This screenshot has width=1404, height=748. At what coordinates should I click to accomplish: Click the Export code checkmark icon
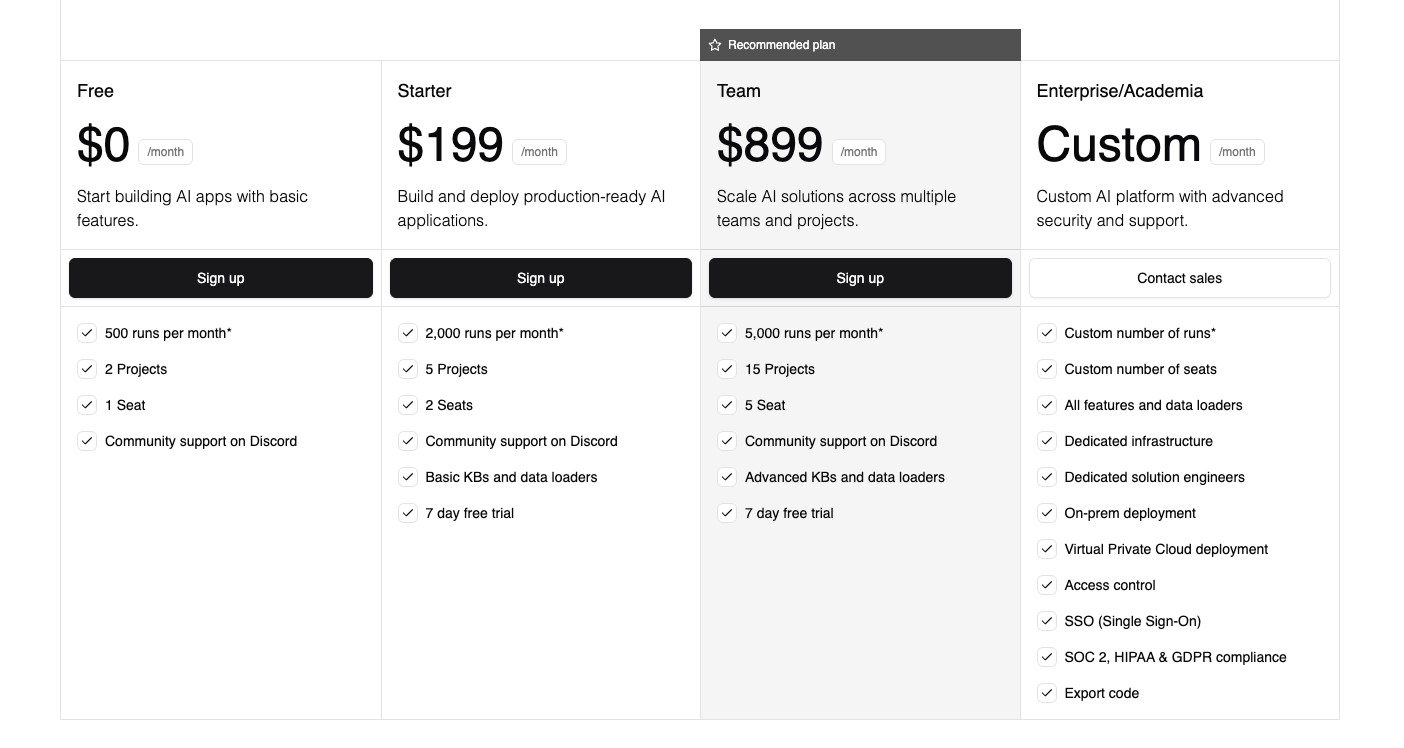[1047, 693]
